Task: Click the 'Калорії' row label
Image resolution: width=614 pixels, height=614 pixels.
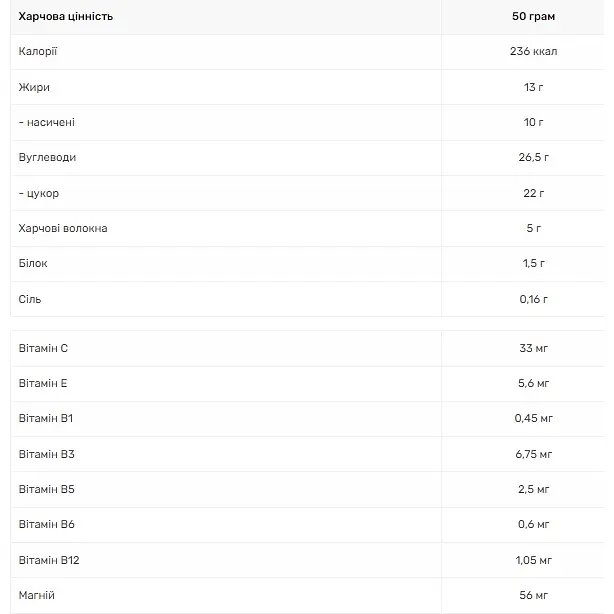Action: 38,51
